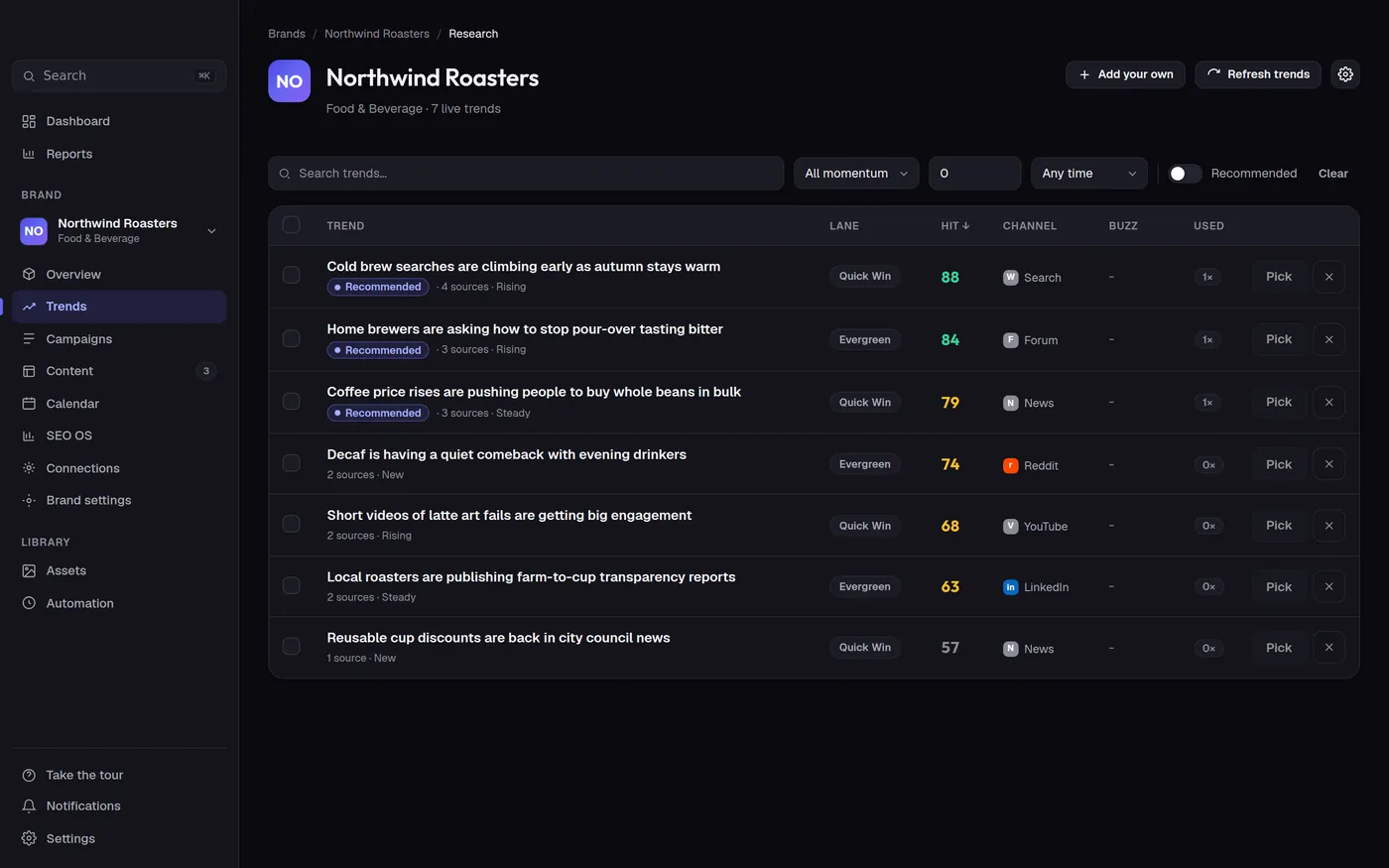Open the Brands breadcrumb link

point(287,34)
